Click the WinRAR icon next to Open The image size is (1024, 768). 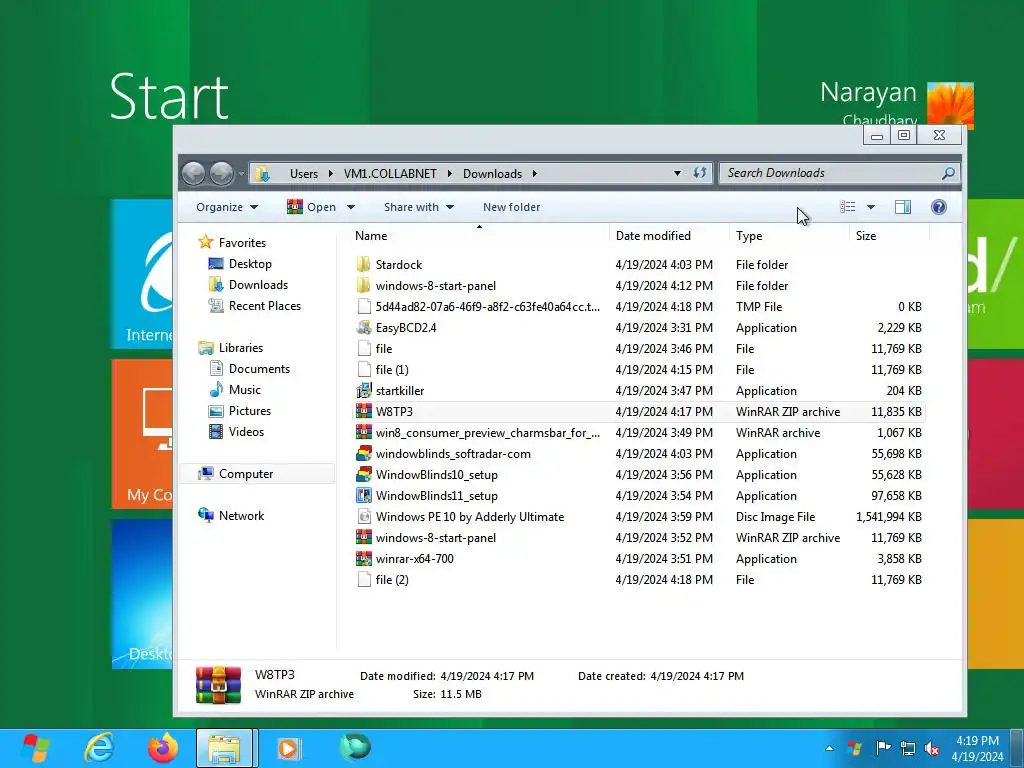(x=295, y=206)
